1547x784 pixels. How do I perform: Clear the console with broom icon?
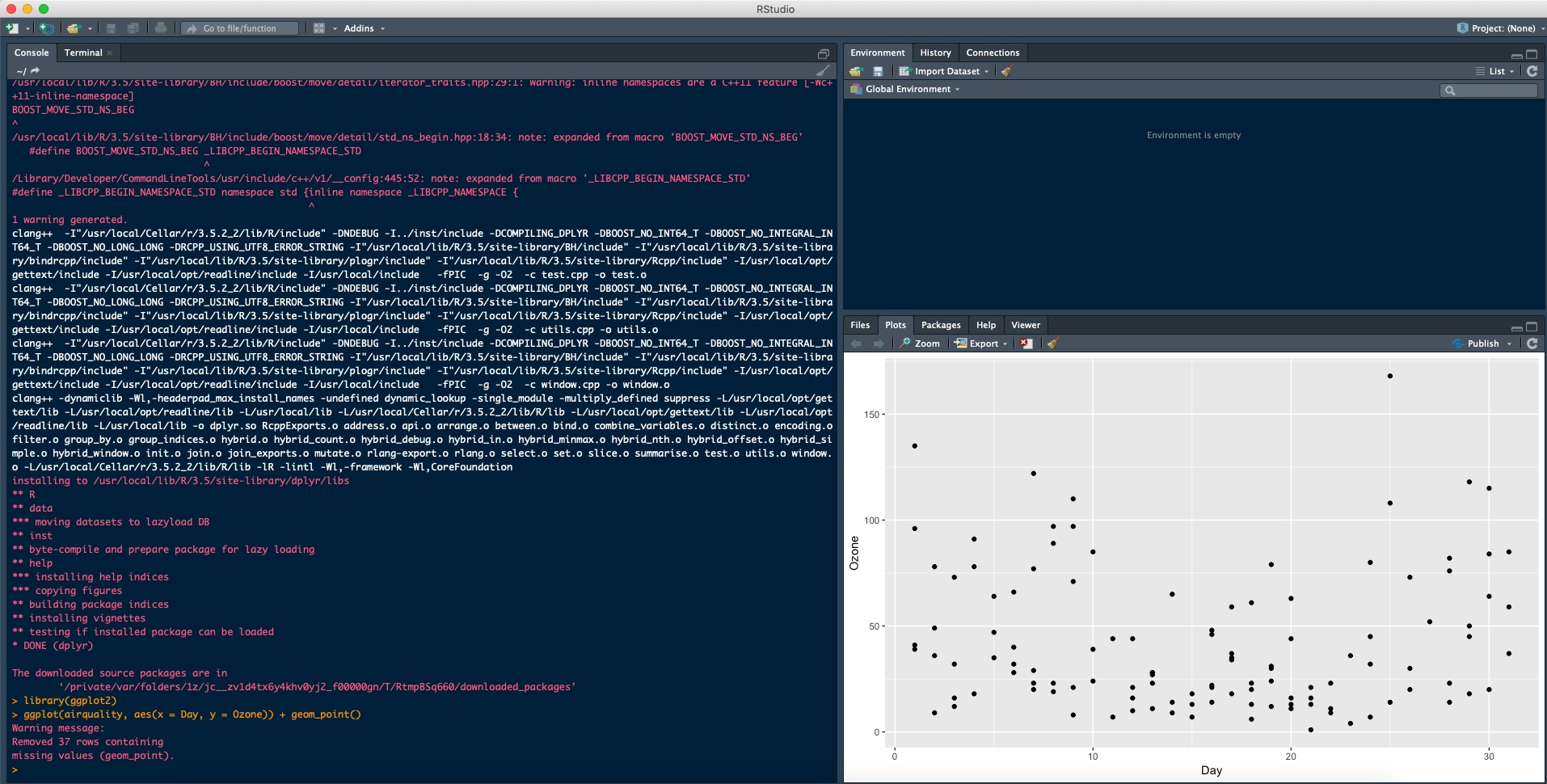coord(823,71)
